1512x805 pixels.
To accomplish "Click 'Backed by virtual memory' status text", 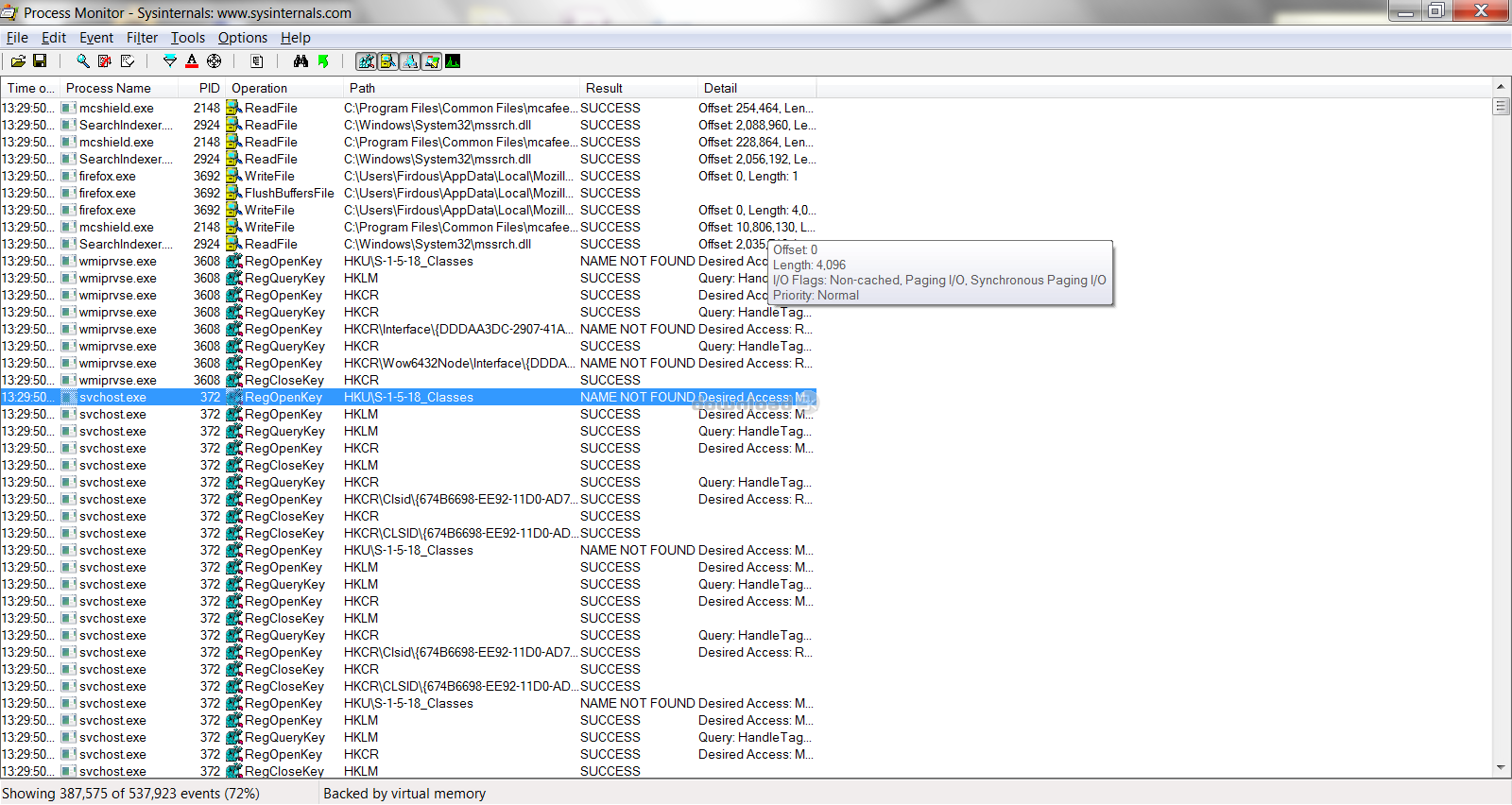I will click(404, 794).
